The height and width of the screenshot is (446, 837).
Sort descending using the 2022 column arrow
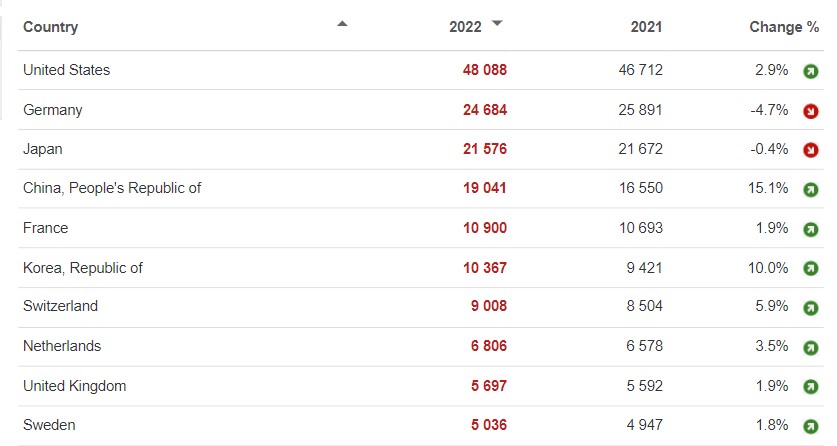pos(497,24)
